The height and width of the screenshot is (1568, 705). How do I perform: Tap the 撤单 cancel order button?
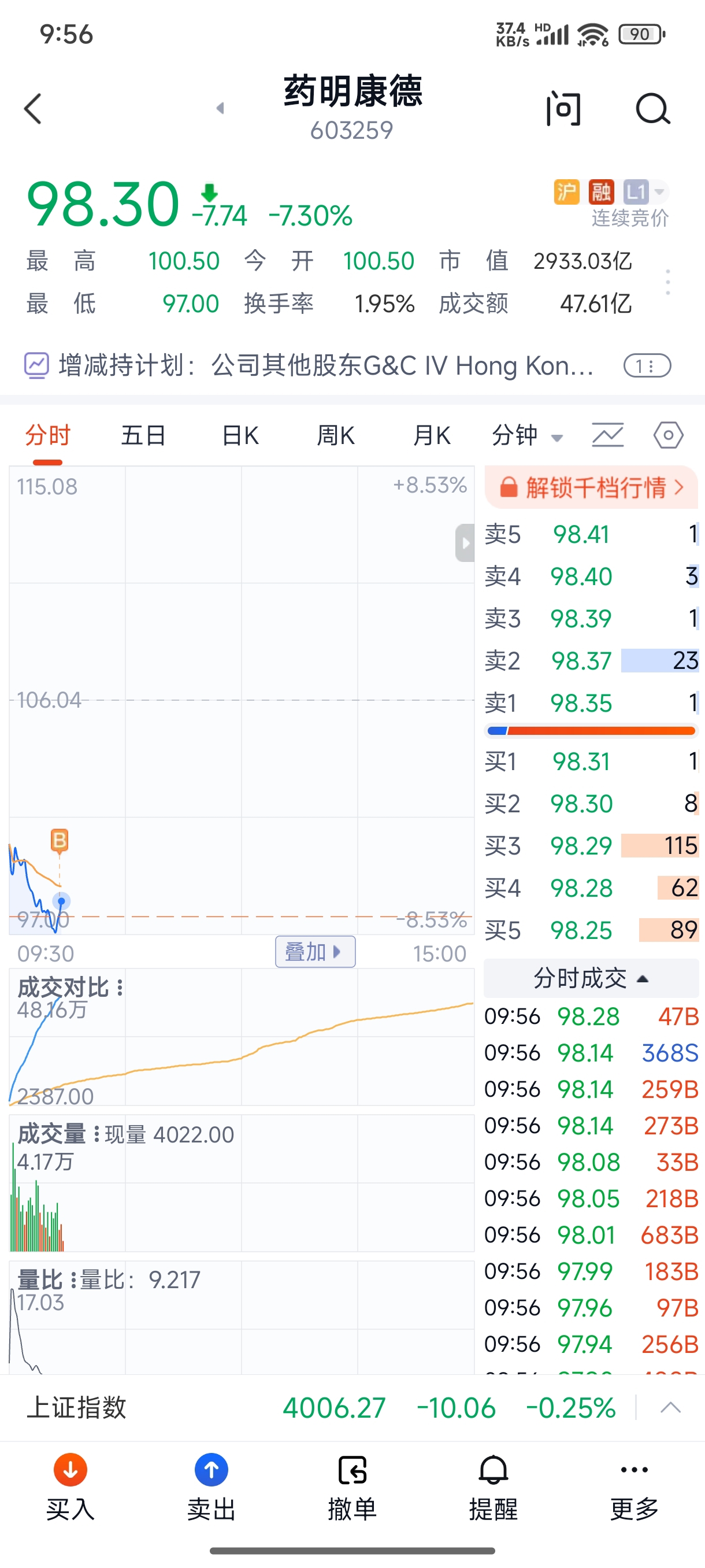tap(352, 1488)
